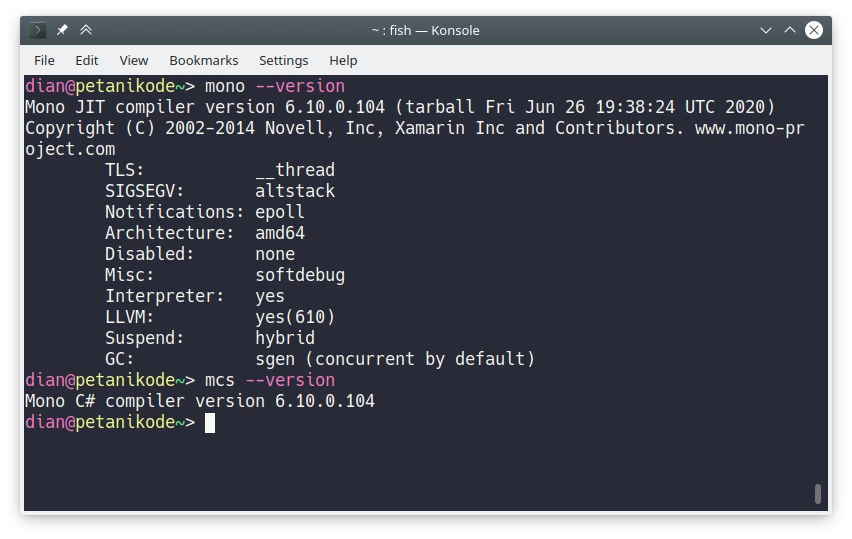Open the Konsole window menu icon

38,30
